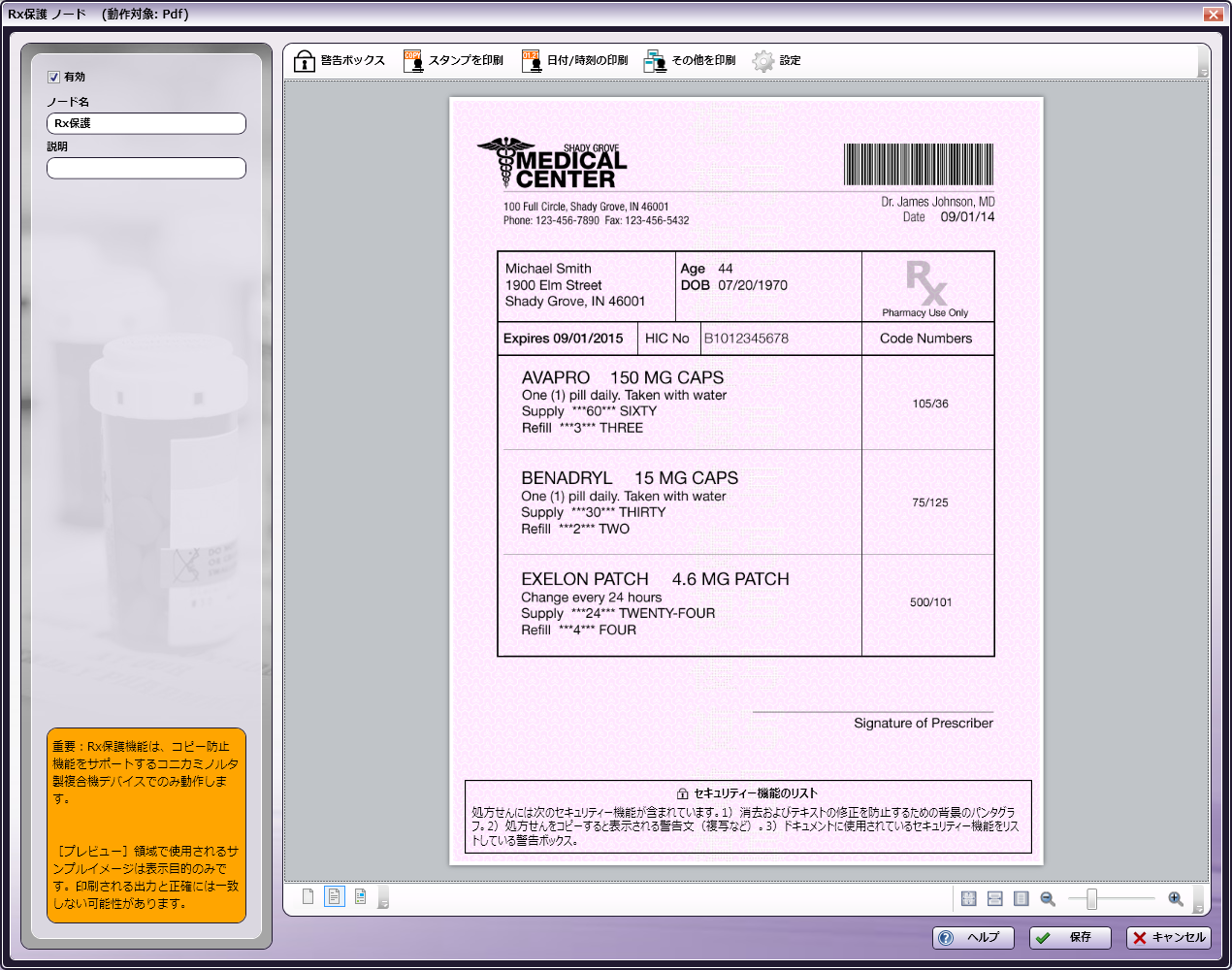Zoom out of the preview with the magnifier minus
The height and width of the screenshot is (970, 1232).
tap(1048, 899)
